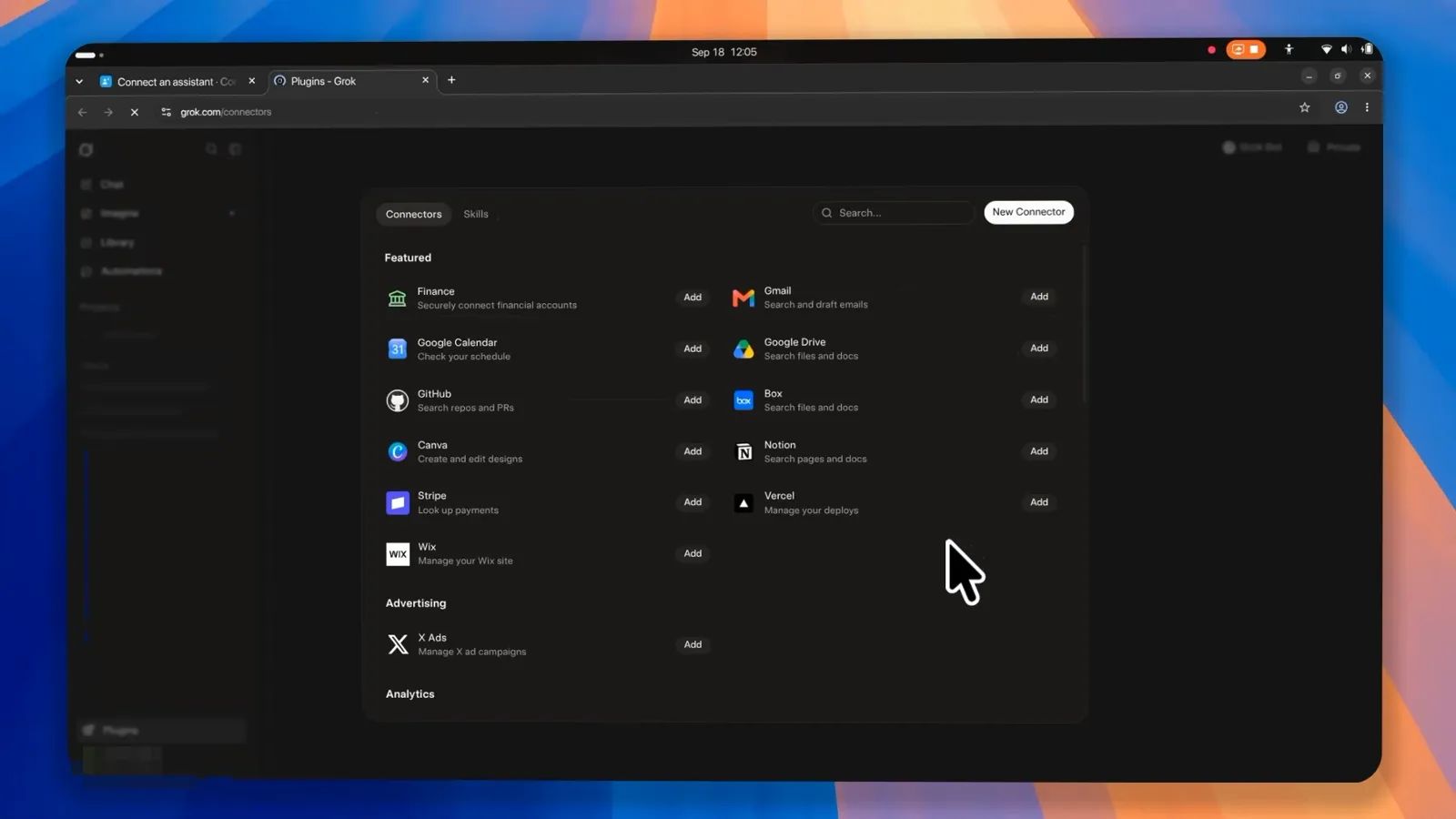
Task: Go back using the browser back arrow
Action: [x=82, y=112]
